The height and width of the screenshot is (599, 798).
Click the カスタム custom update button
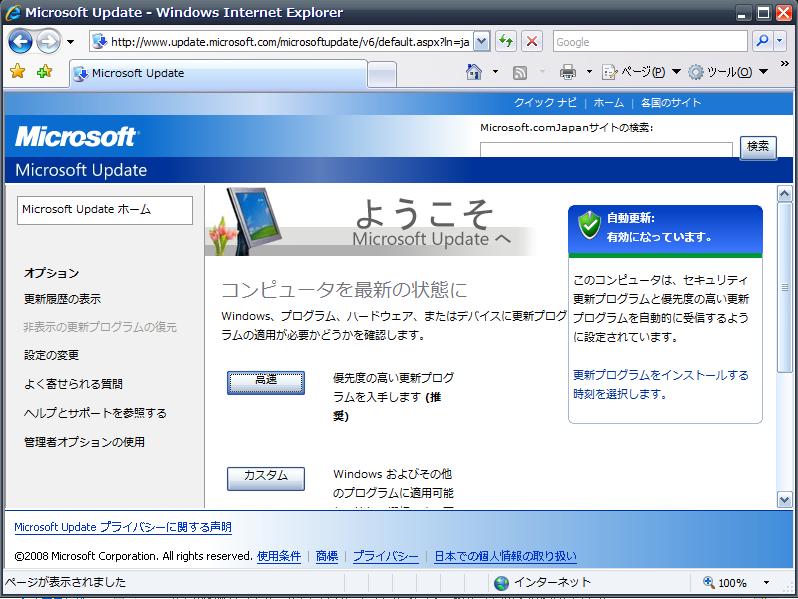tap(266, 478)
